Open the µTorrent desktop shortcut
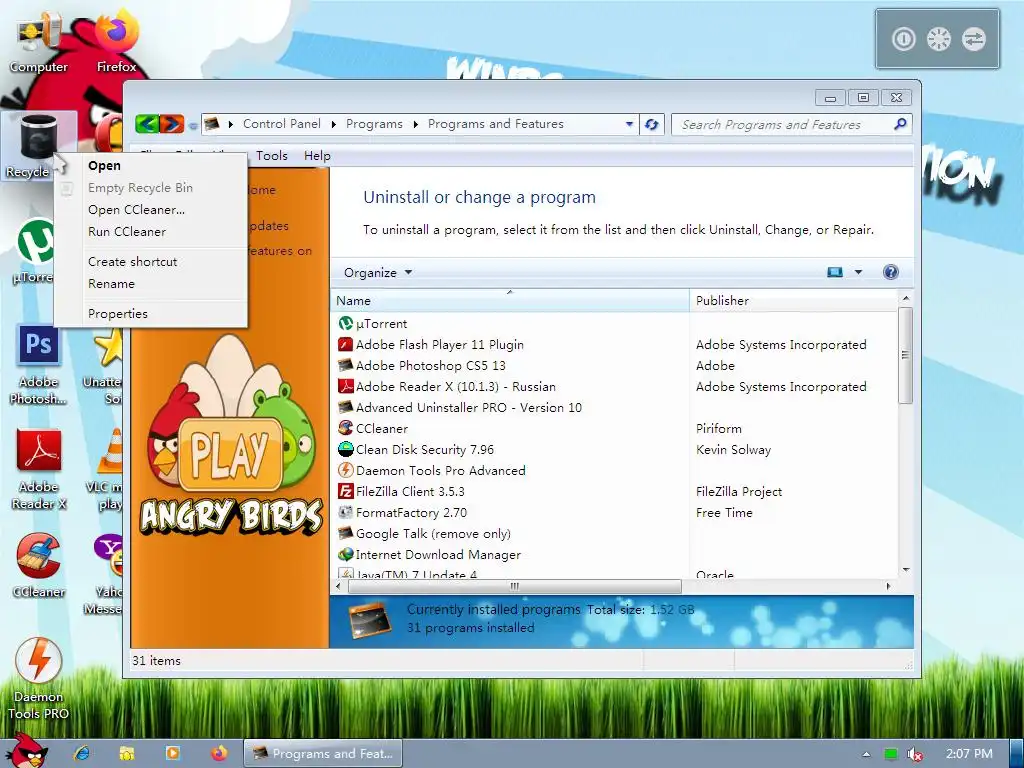1024x768 pixels. (x=35, y=251)
